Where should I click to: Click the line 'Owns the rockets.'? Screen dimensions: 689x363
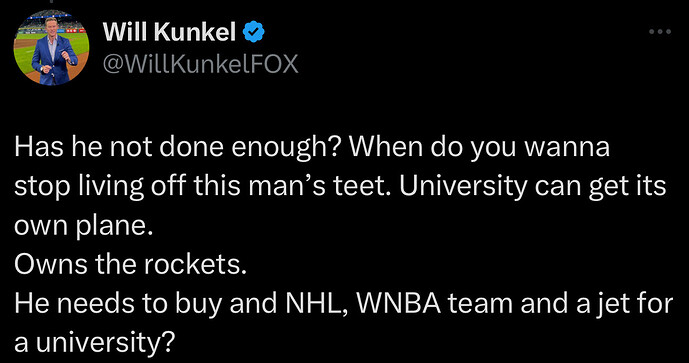[130, 265]
